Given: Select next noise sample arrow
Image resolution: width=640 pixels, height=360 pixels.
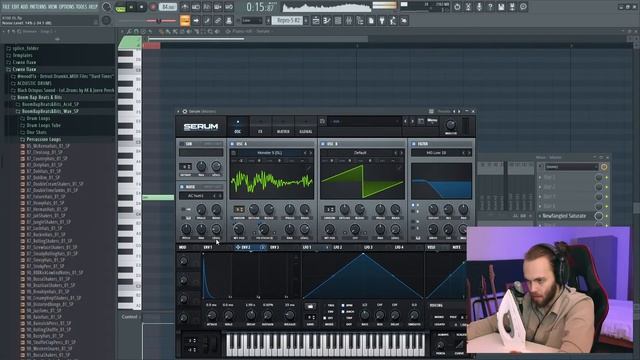Looking at the screenshot, I should coord(220,196).
